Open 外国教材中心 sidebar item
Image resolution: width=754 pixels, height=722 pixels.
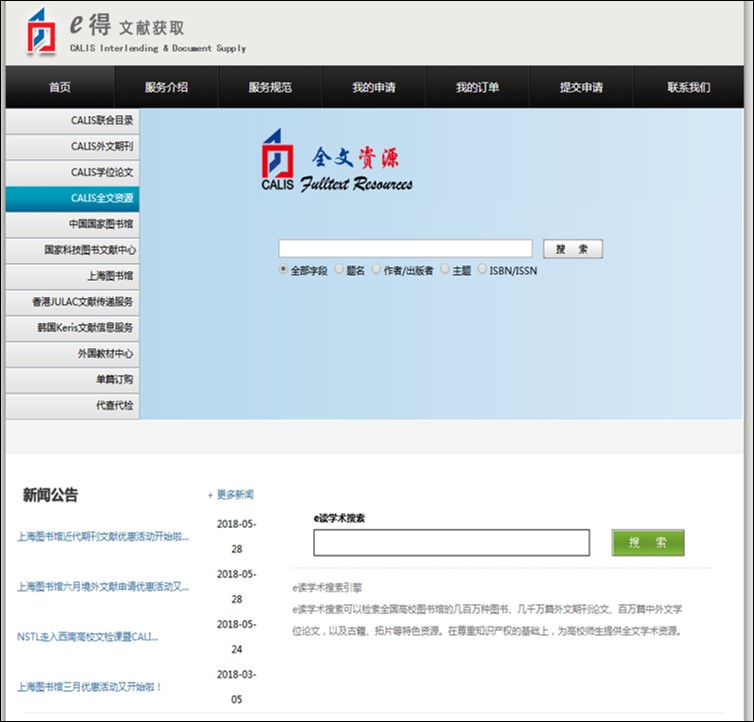click(x=73, y=355)
